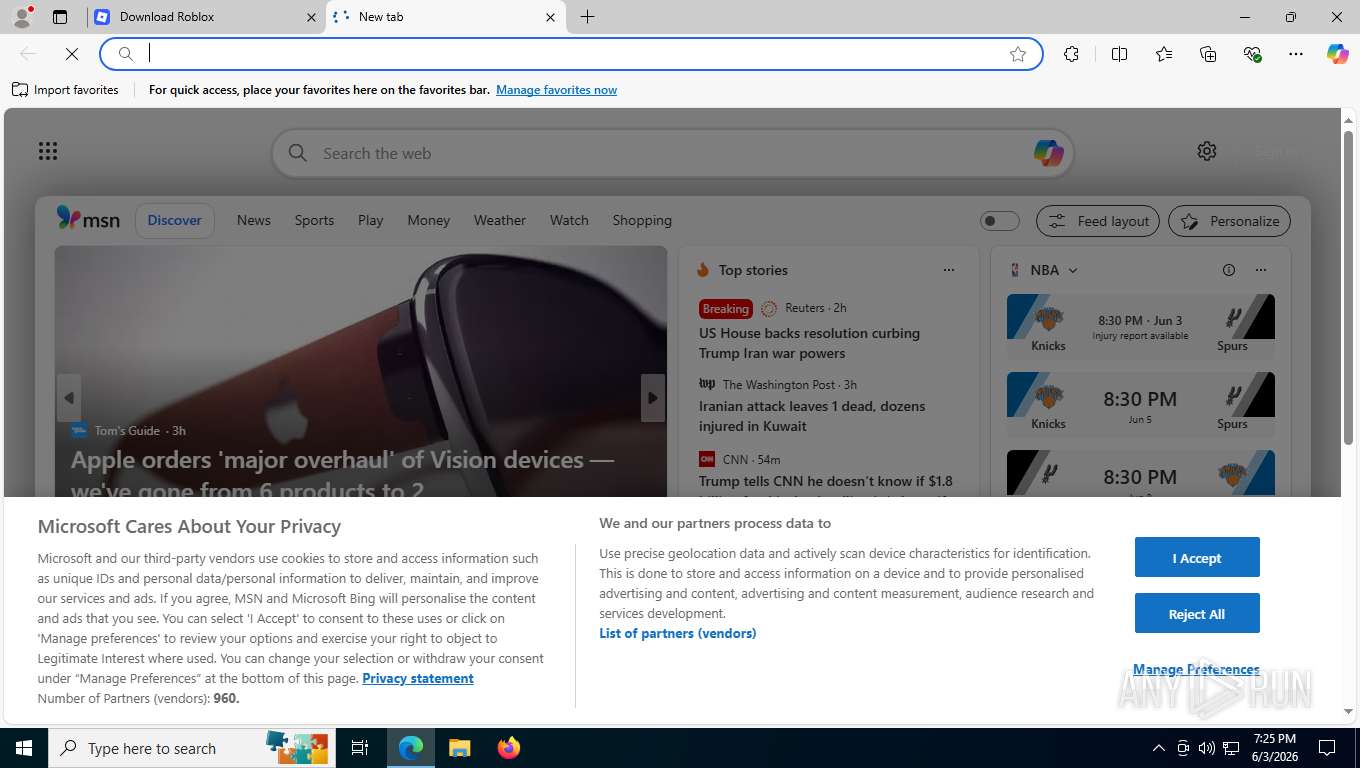Open File Explorer from the taskbar
The height and width of the screenshot is (768, 1360).
[459, 748]
